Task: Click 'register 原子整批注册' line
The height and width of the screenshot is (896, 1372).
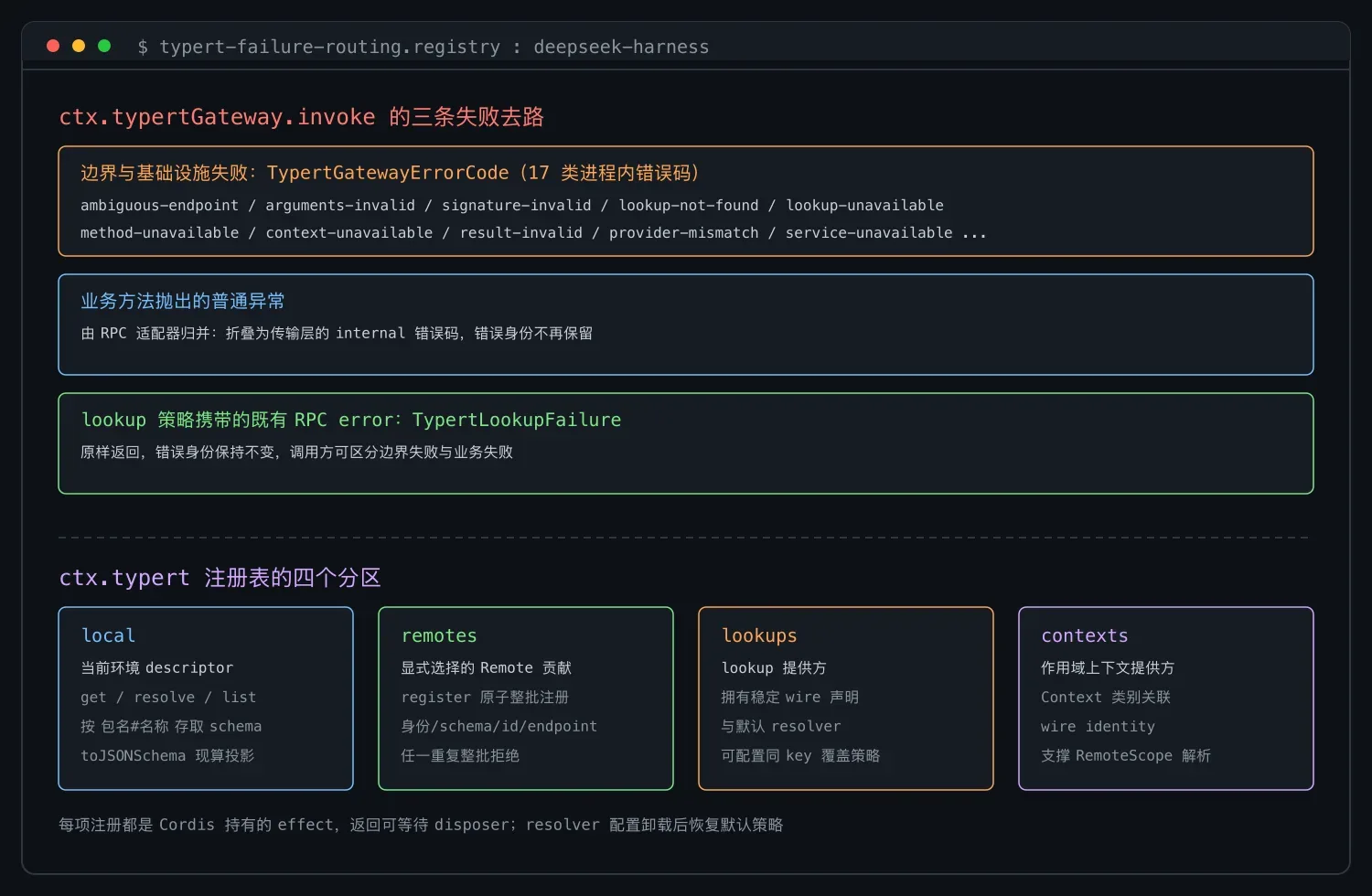Action: tap(485, 698)
